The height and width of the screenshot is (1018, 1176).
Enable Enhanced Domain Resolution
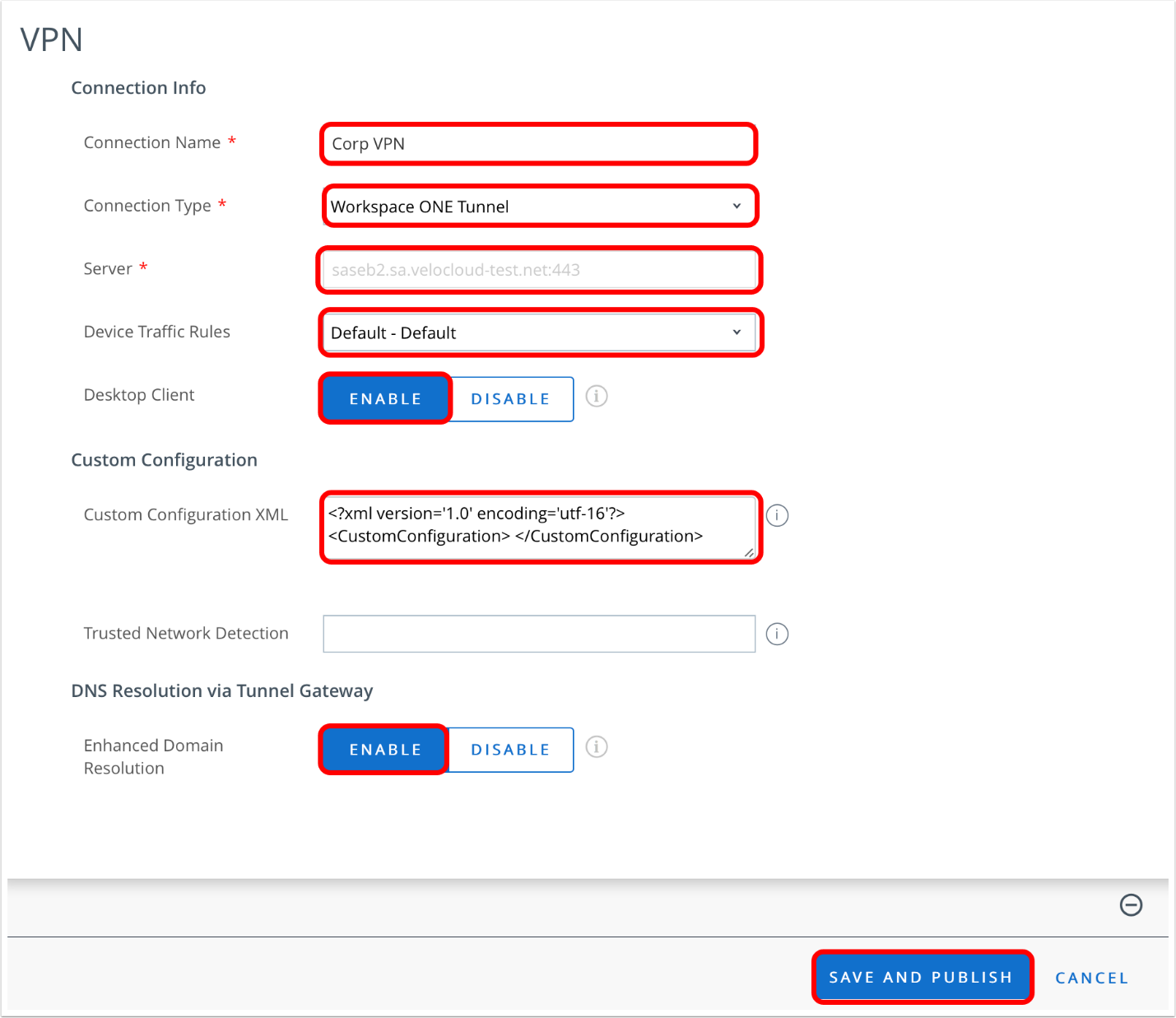385,750
